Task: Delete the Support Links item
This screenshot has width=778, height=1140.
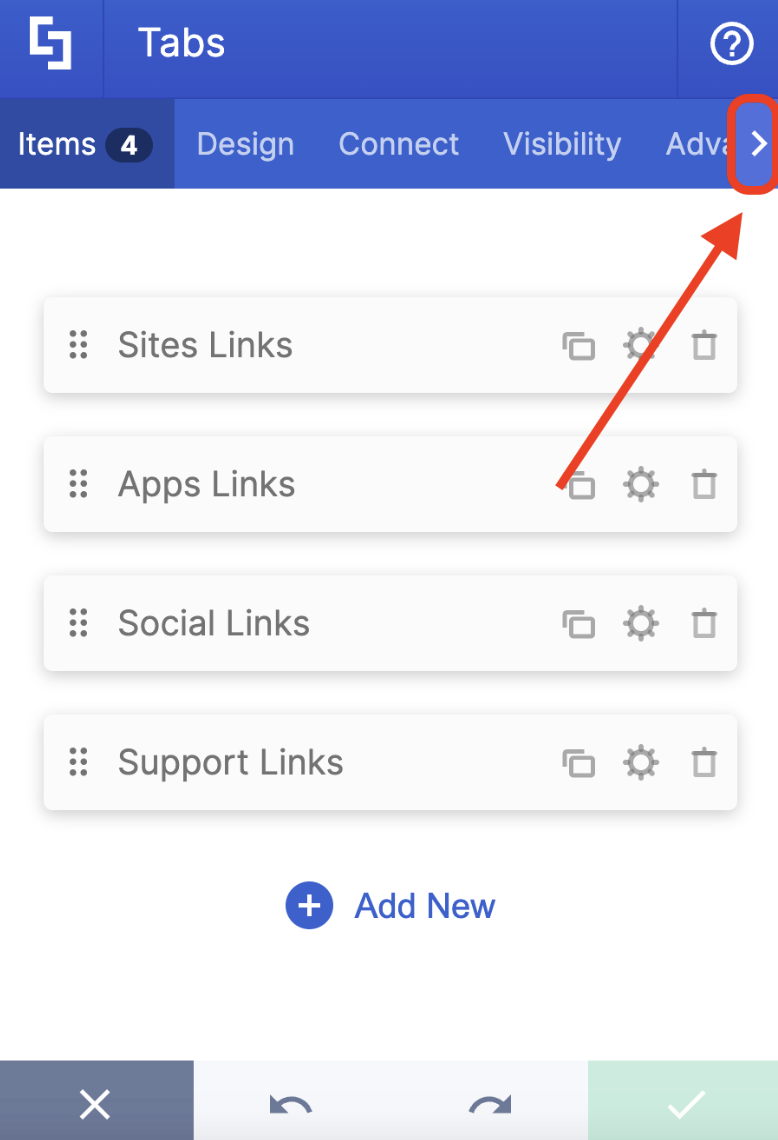Action: coord(704,763)
